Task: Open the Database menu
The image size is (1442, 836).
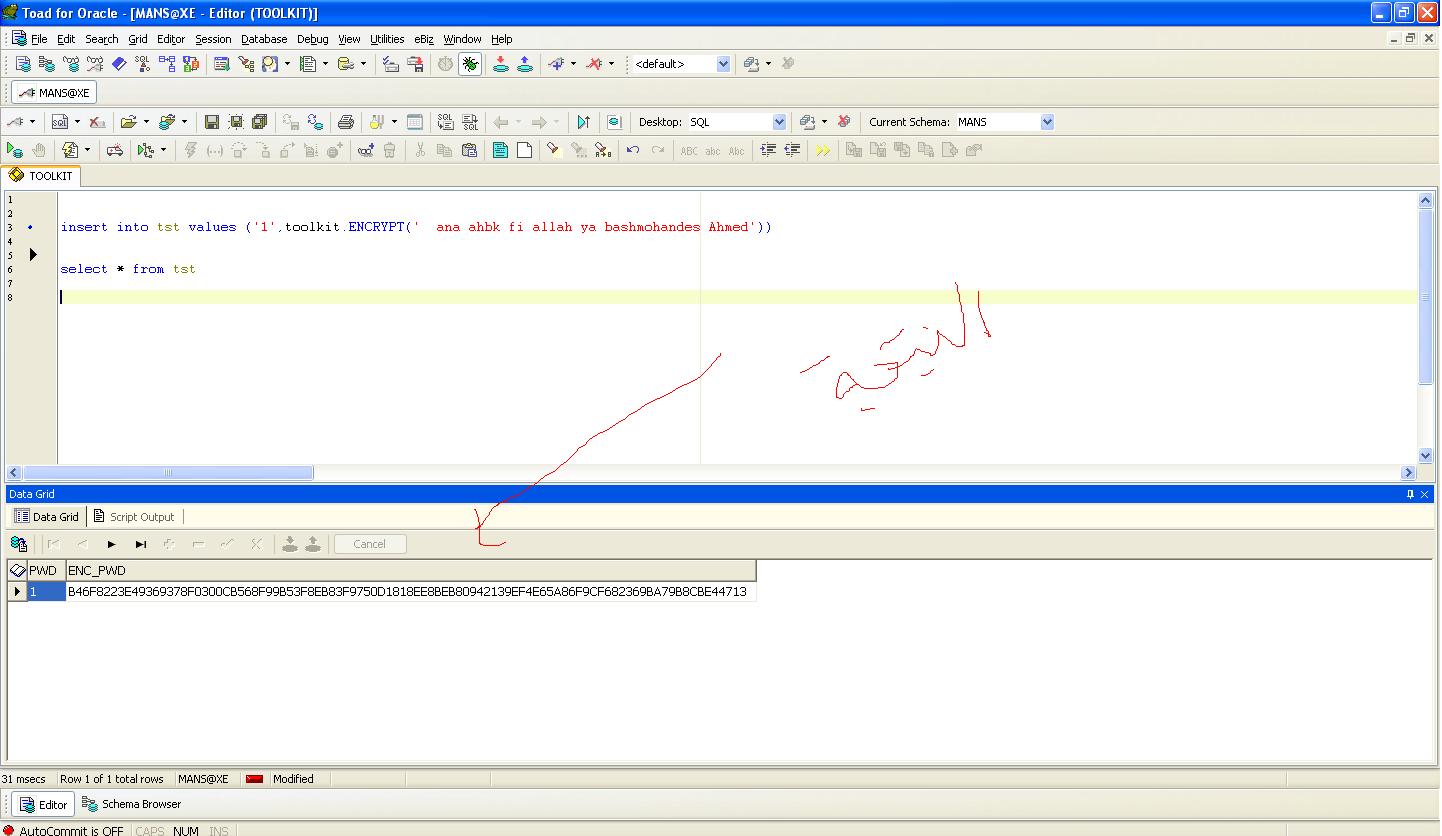Action: 264,39
